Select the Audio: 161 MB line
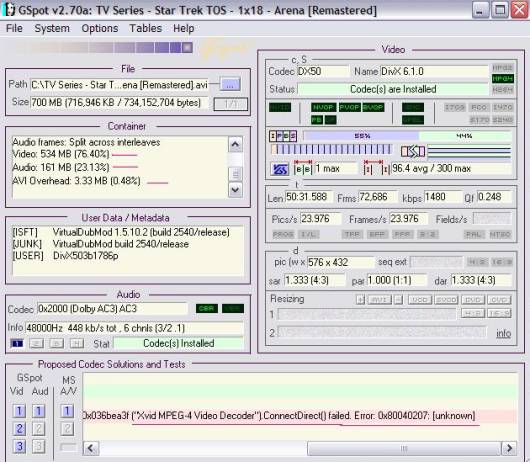The height and width of the screenshot is (462, 530). pos(61,167)
